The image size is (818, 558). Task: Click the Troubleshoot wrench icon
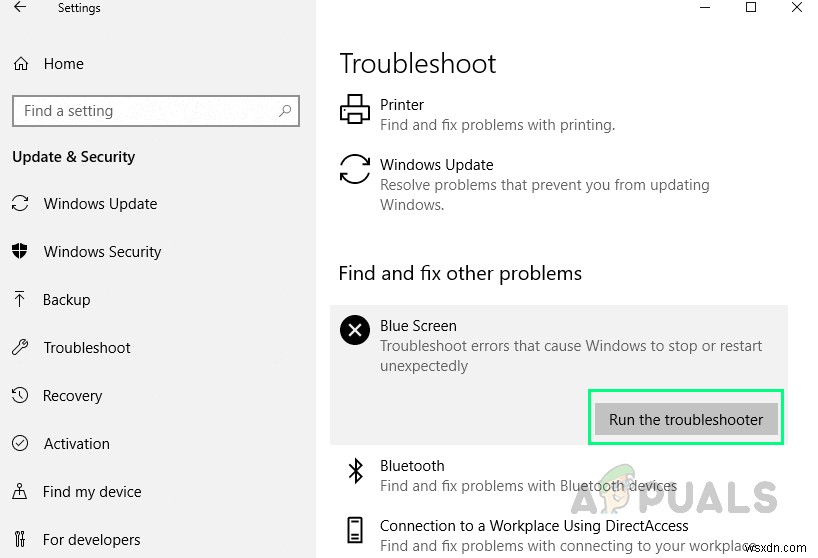click(20, 348)
